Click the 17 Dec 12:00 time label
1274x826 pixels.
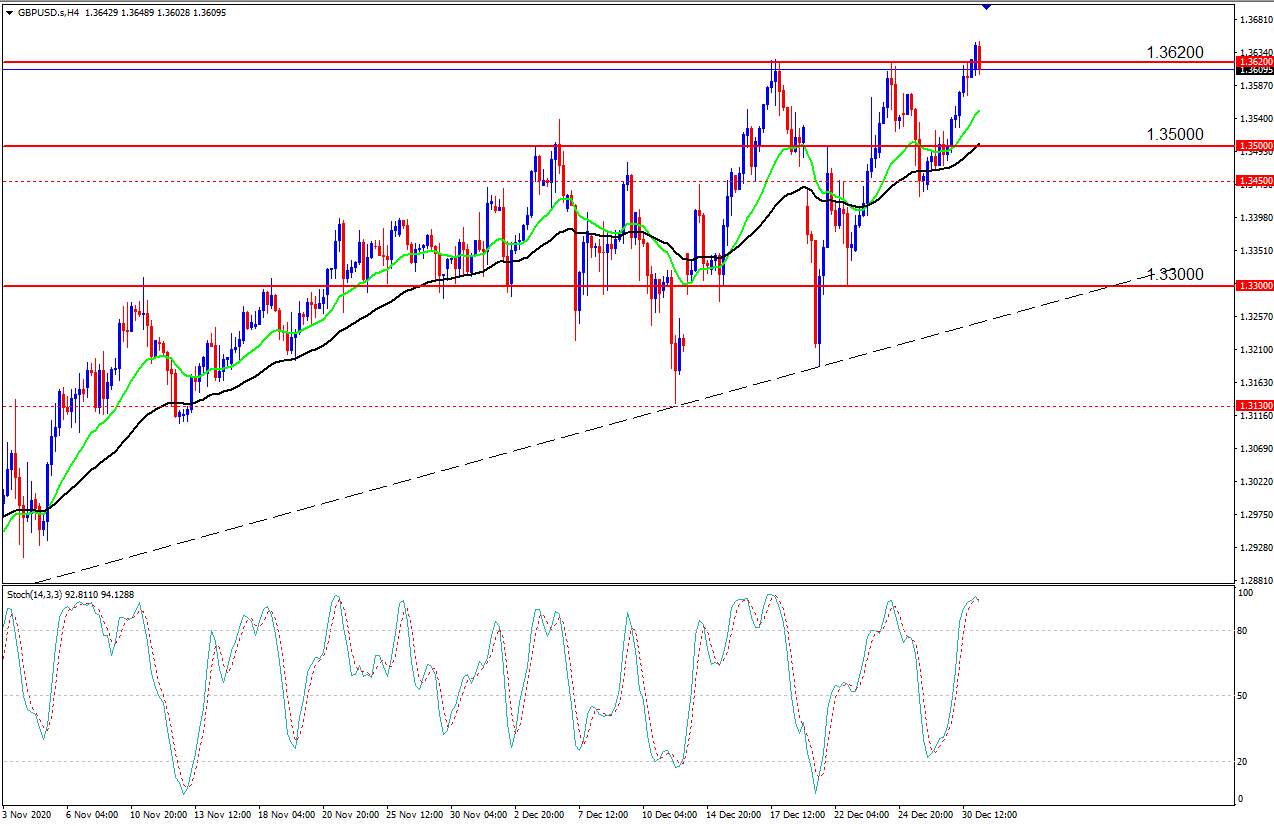click(x=798, y=815)
